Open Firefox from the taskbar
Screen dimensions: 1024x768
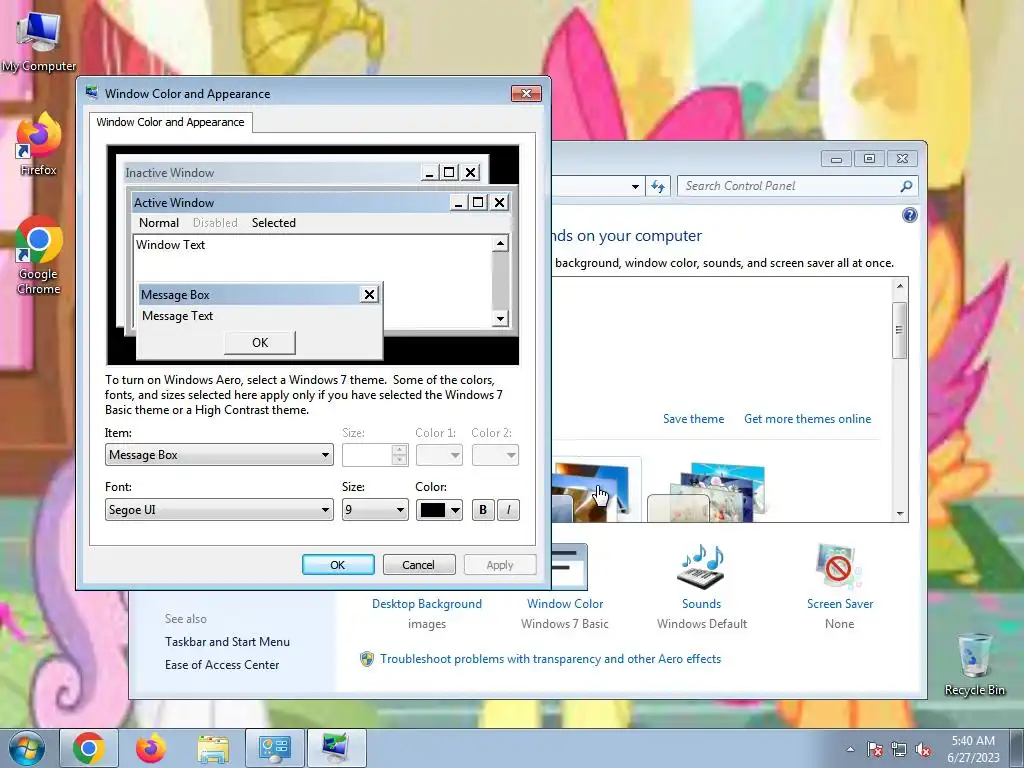coord(151,748)
